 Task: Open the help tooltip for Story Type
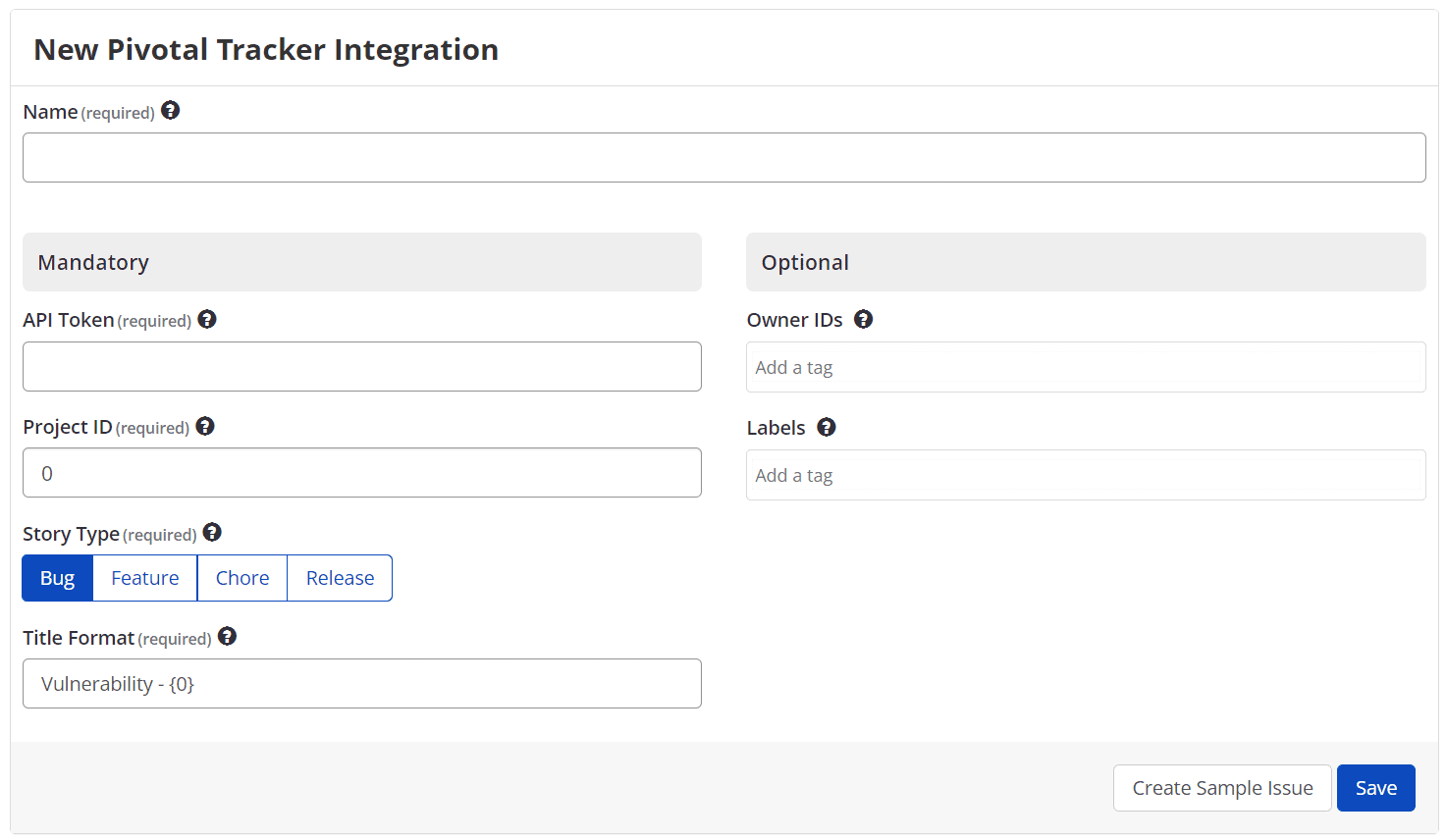click(x=212, y=533)
